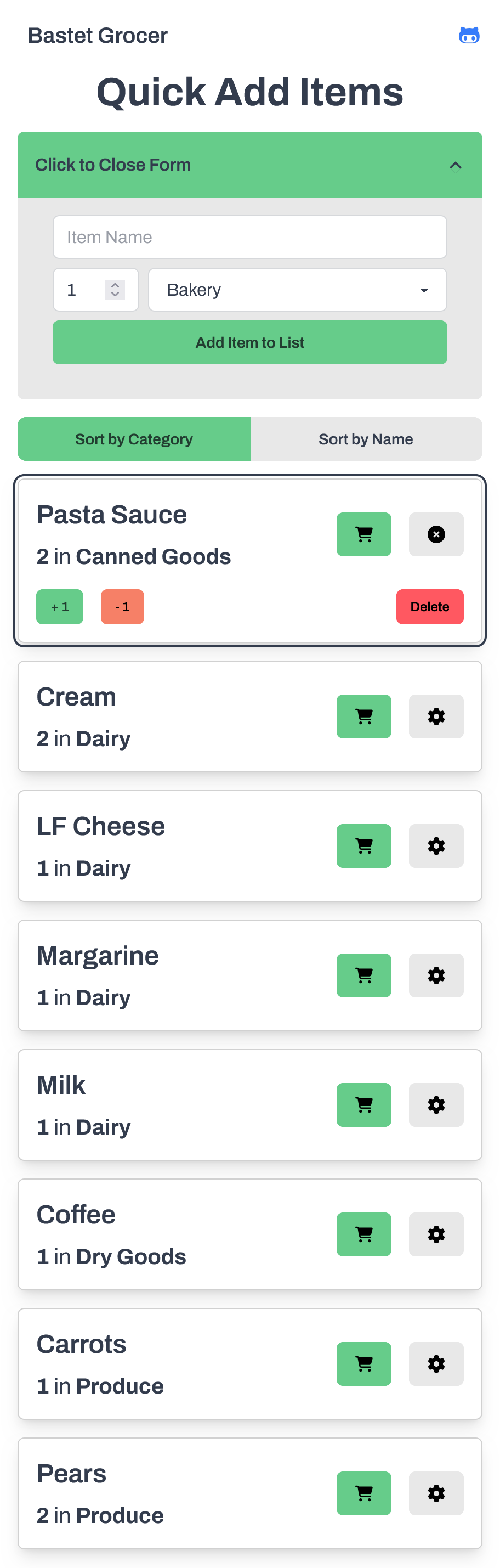Viewport: 500px width, 1568px height.
Task: Open the GitHub cat icon link
Action: [x=468, y=36]
